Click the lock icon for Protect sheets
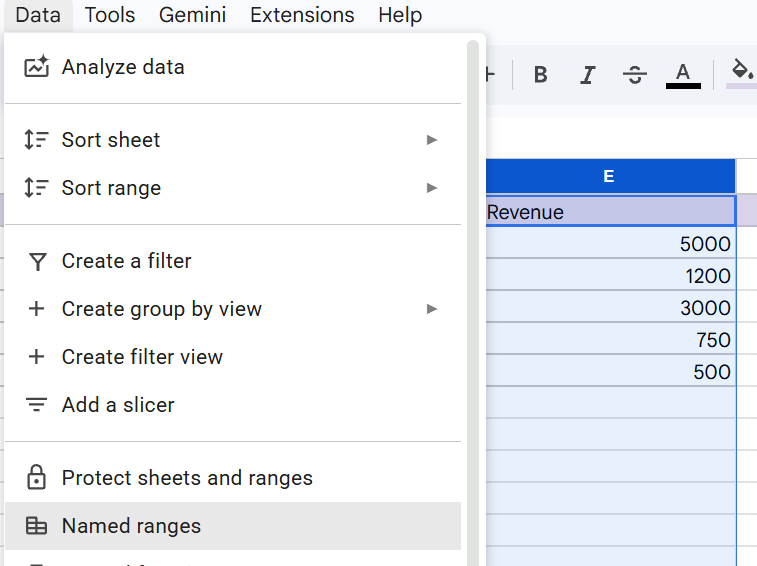Screen dimensions: 757x566 (37, 478)
